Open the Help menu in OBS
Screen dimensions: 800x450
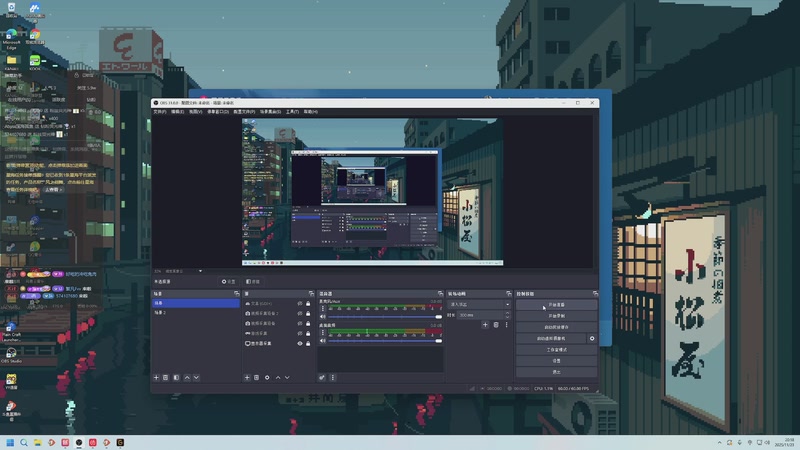(311, 112)
